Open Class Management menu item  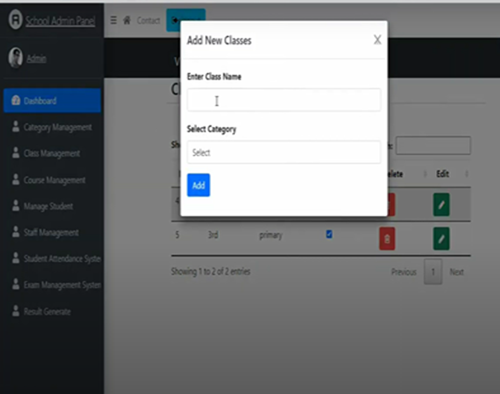[52, 153]
